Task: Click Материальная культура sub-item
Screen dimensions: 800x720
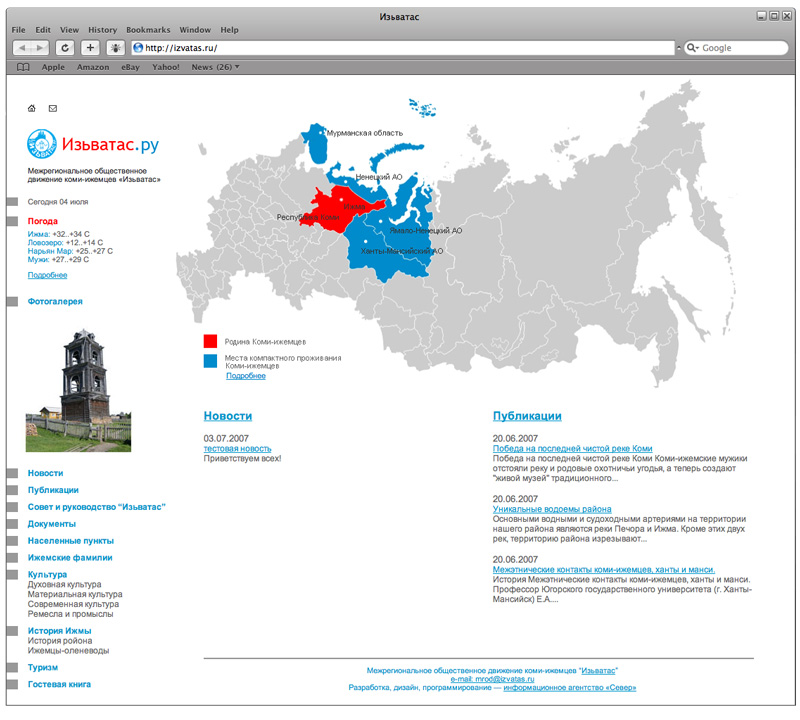Action: [75, 594]
